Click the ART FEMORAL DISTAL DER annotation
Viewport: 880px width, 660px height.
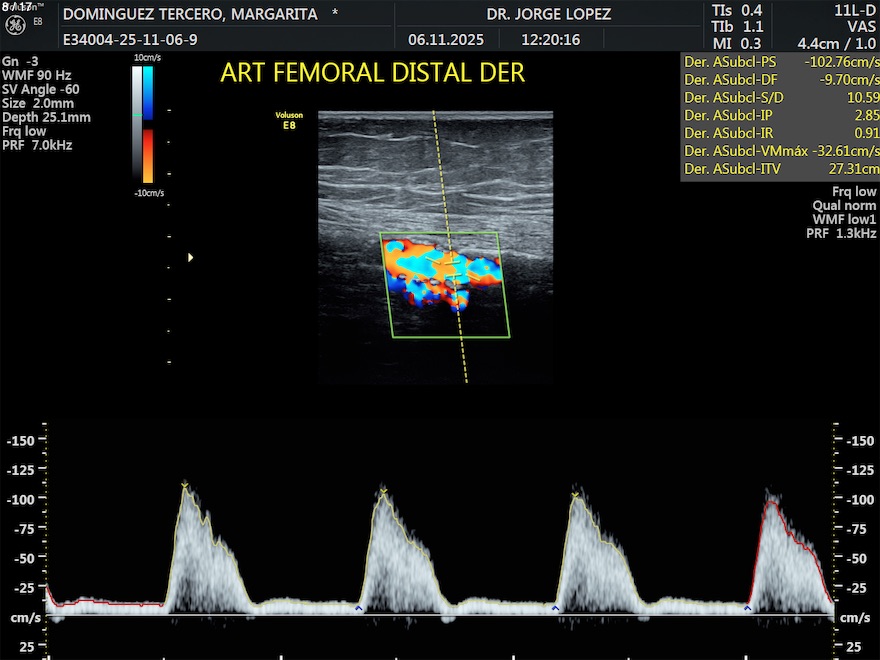coord(372,74)
